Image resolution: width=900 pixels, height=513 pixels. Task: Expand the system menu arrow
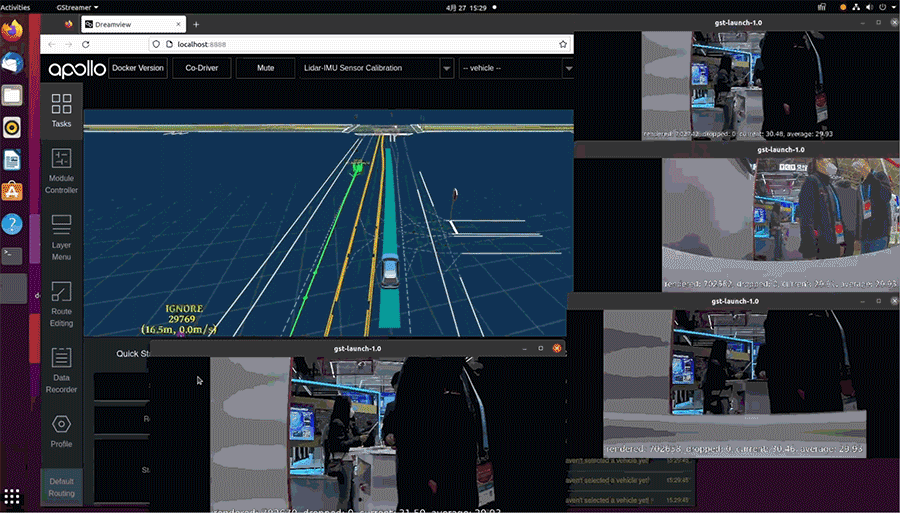[894, 7]
